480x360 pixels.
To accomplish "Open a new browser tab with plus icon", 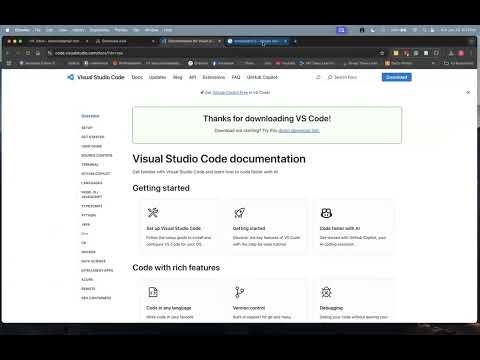I will pyautogui.click(x=295, y=41).
